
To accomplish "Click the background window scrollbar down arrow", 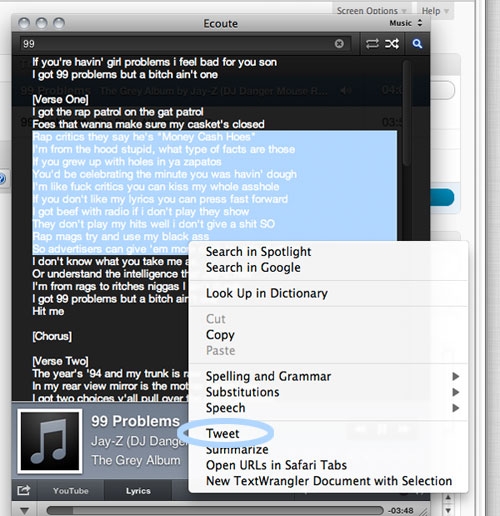I will pyautogui.click(x=448, y=510).
